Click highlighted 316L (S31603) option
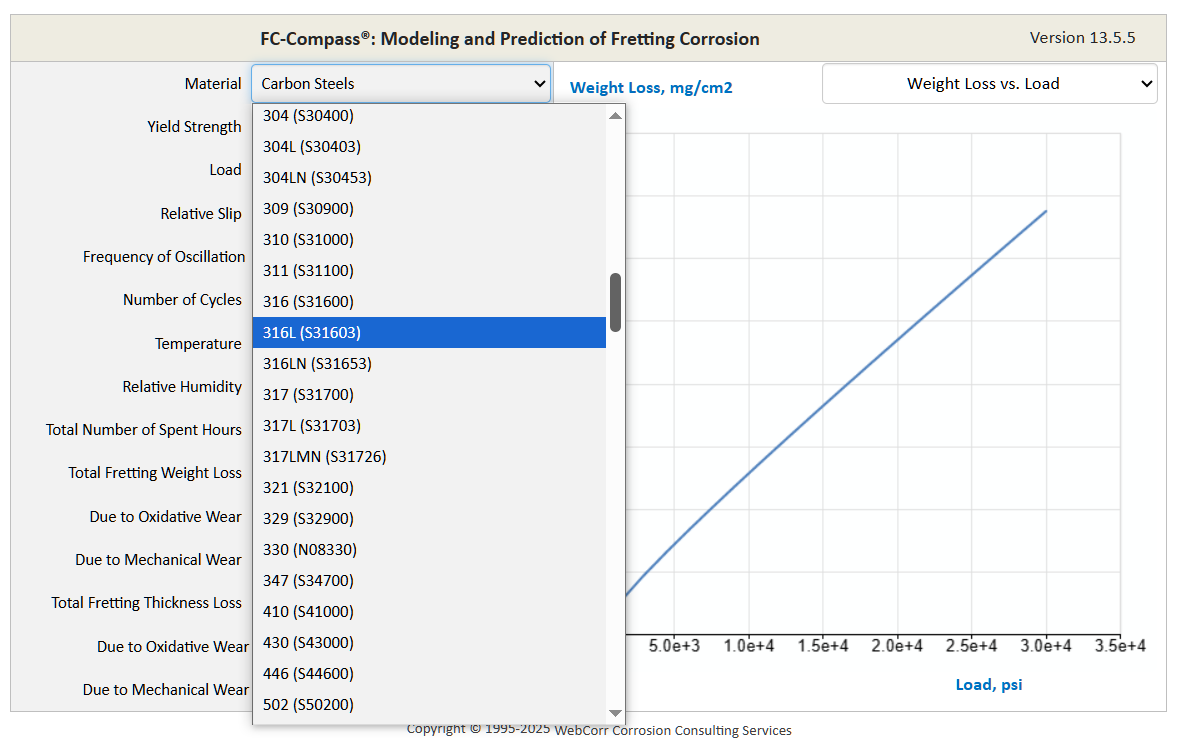This screenshot has height=751, width=1181. [429, 332]
